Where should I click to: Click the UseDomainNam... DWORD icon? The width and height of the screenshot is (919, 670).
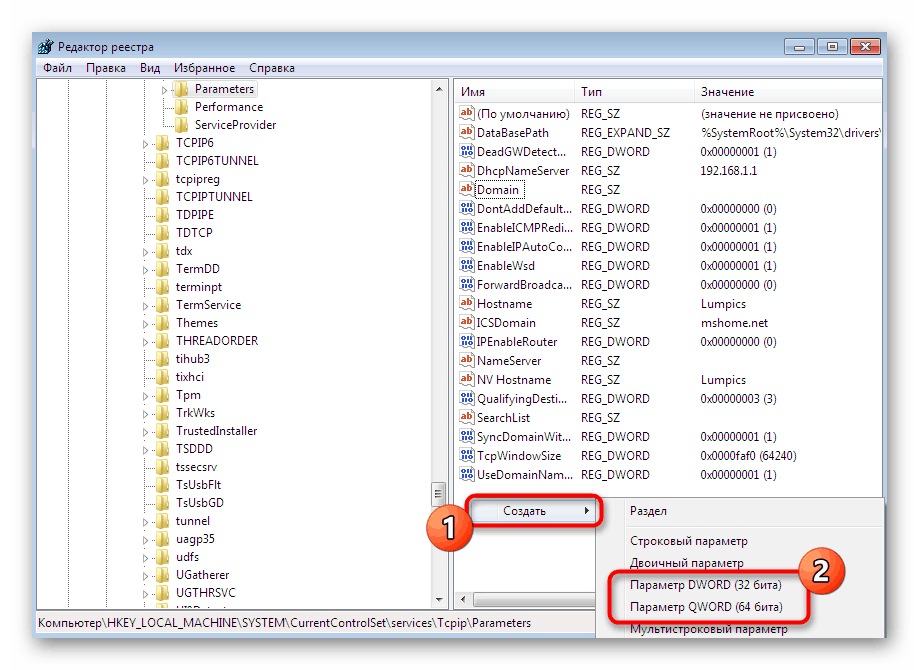tap(467, 474)
